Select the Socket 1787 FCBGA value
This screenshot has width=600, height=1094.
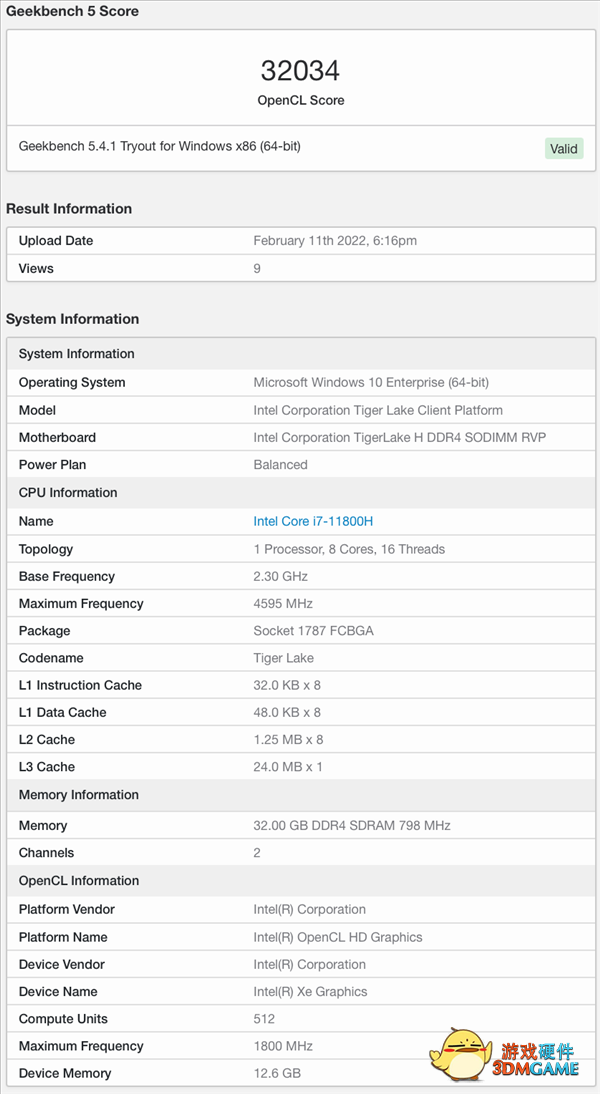(313, 631)
